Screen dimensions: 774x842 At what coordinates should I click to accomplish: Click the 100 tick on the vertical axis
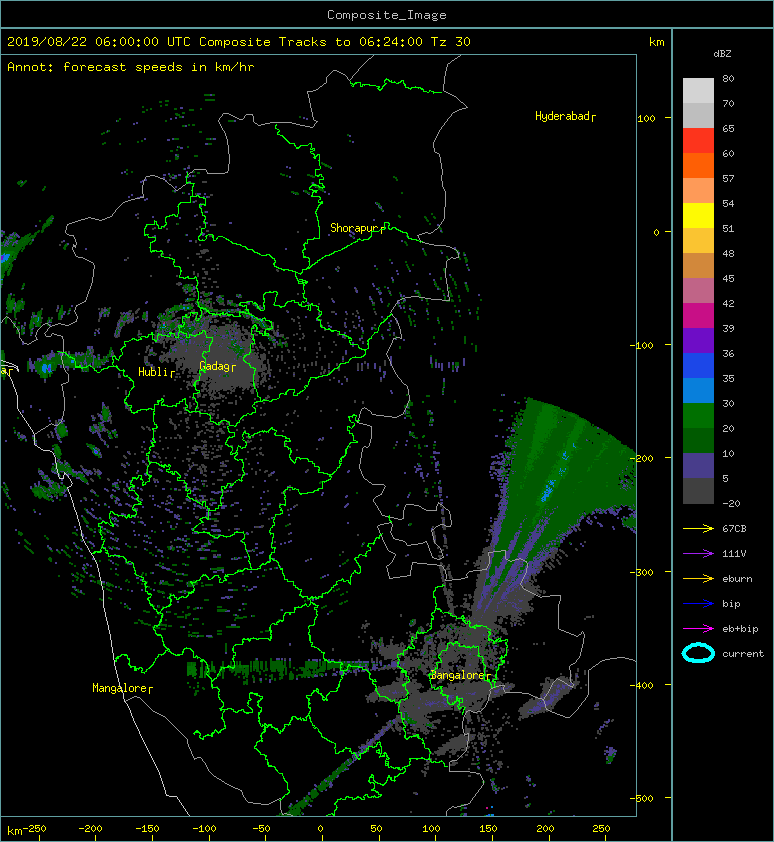tap(647, 118)
